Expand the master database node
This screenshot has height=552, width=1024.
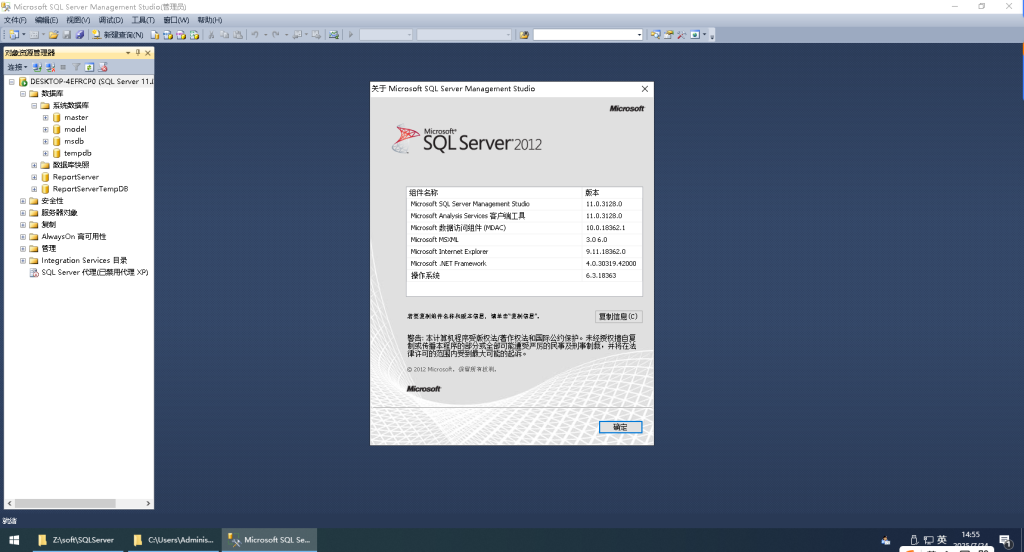[46, 118]
